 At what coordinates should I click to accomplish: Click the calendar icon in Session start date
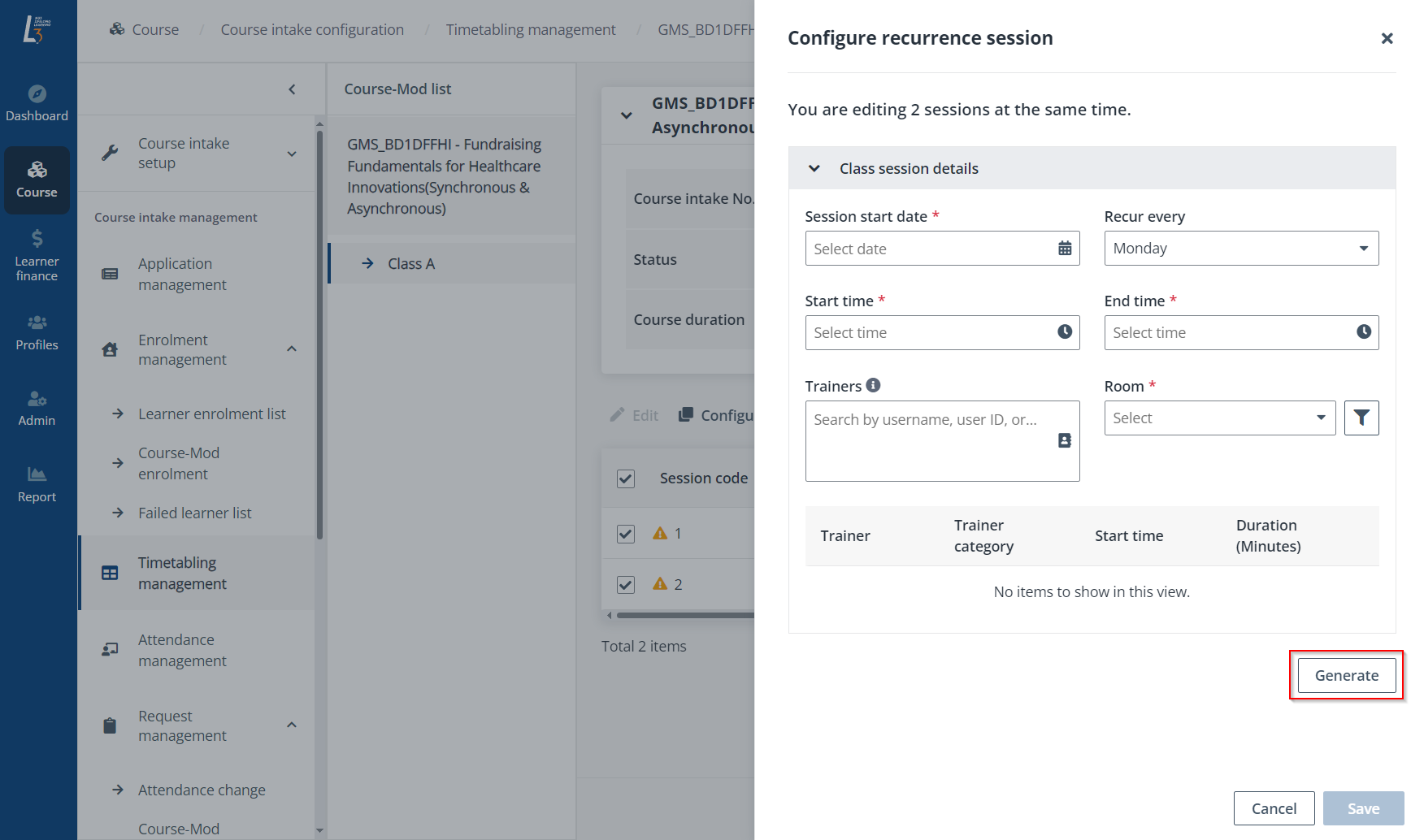coord(1064,249)
